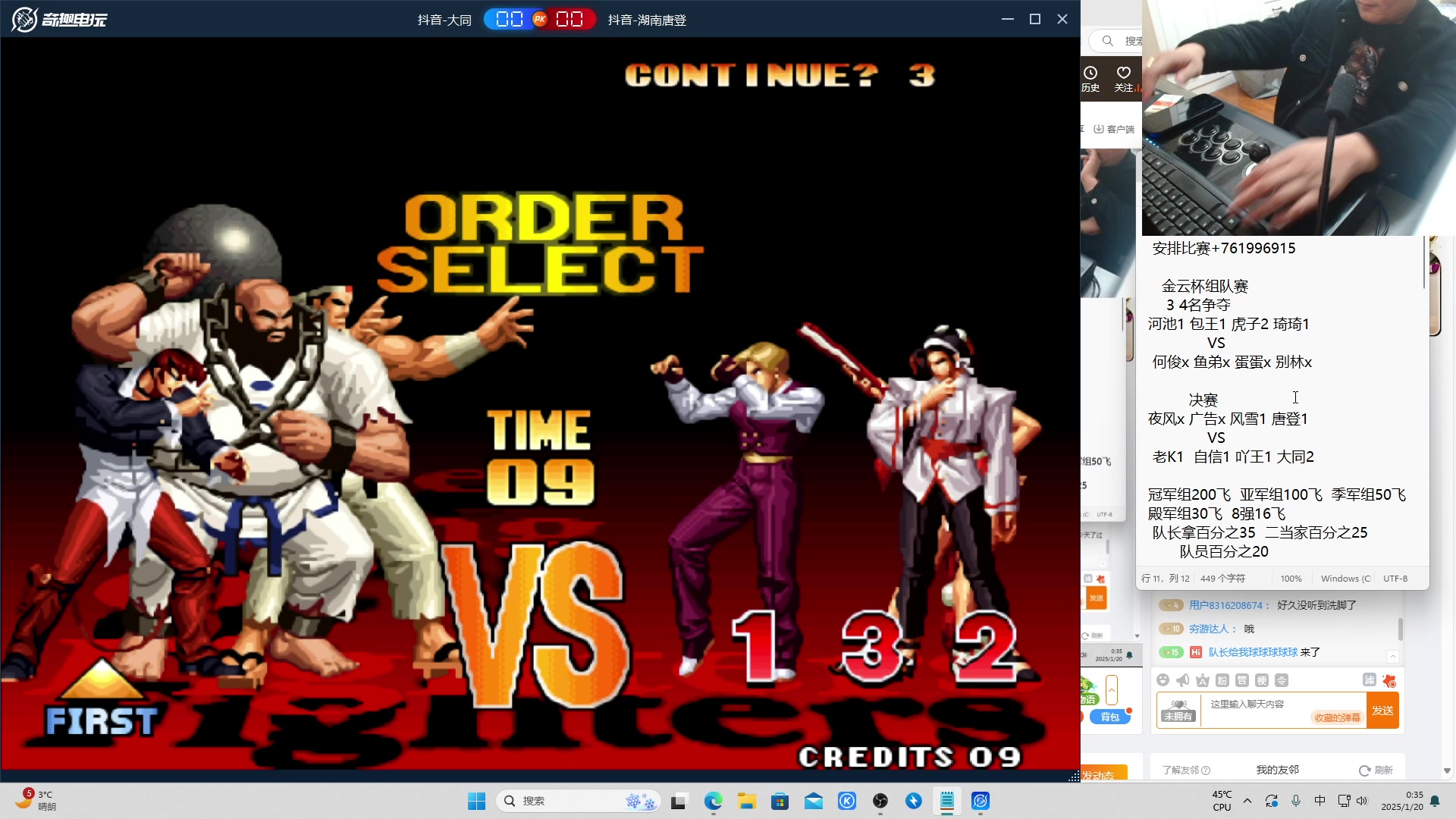Switch to 奇趣电玩 app in taskbar
Image resolution: width=1456 pixels, height=819 pixels.
point(981,801)
